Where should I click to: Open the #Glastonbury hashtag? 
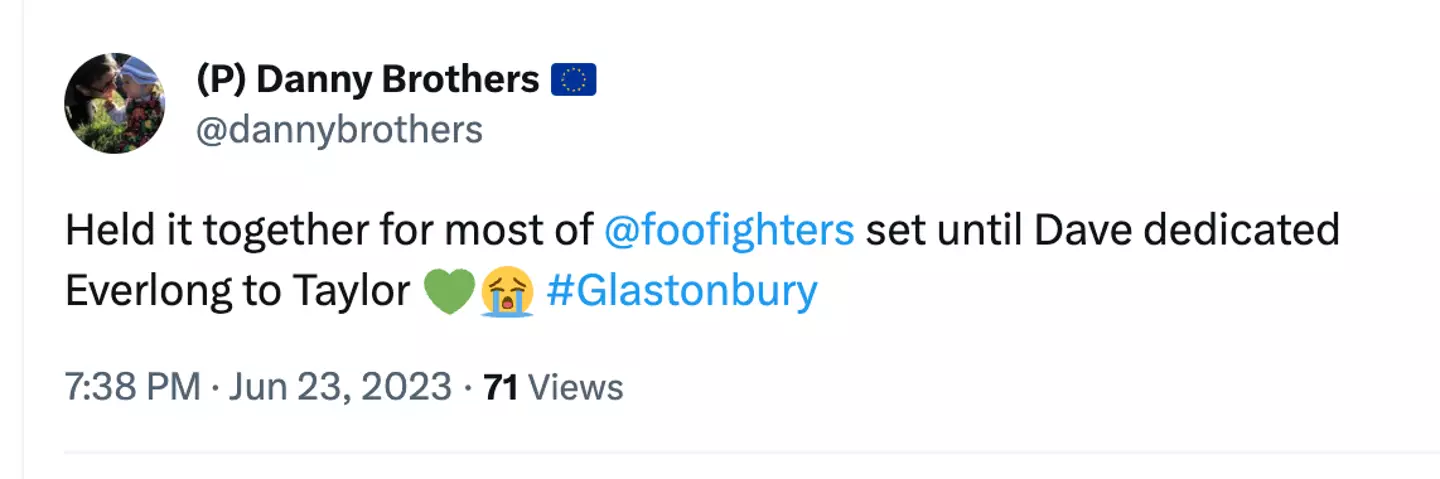pyautogui.click(x=682, y=291)
